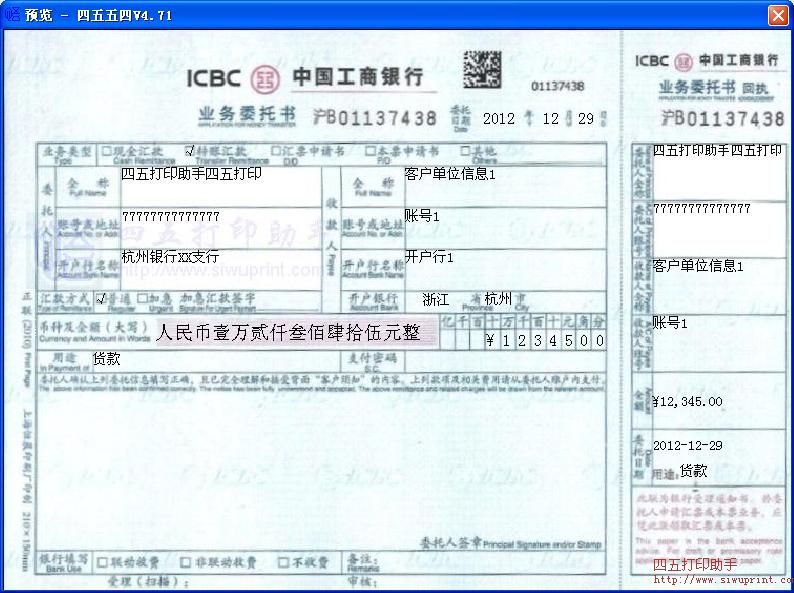
Task: Click payer account 77777777777777 on receipt stub
Action: pyautogui.click(x=702, y=209)
